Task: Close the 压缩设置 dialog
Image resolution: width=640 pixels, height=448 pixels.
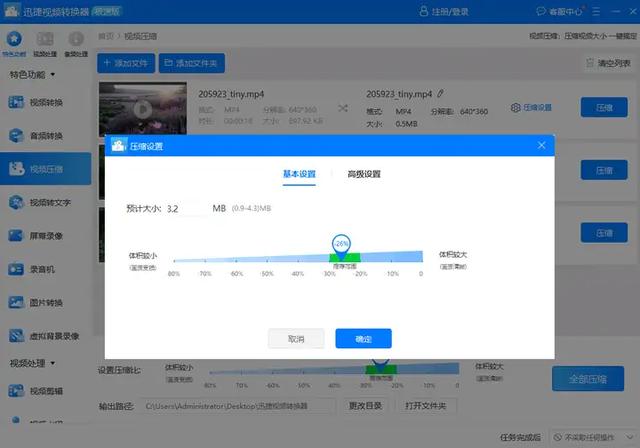Action: point(541,145)
